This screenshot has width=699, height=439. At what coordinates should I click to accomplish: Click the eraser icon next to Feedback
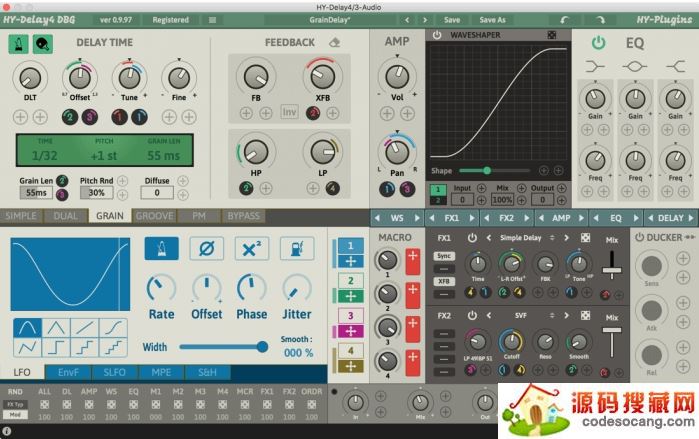pos(334,42)
